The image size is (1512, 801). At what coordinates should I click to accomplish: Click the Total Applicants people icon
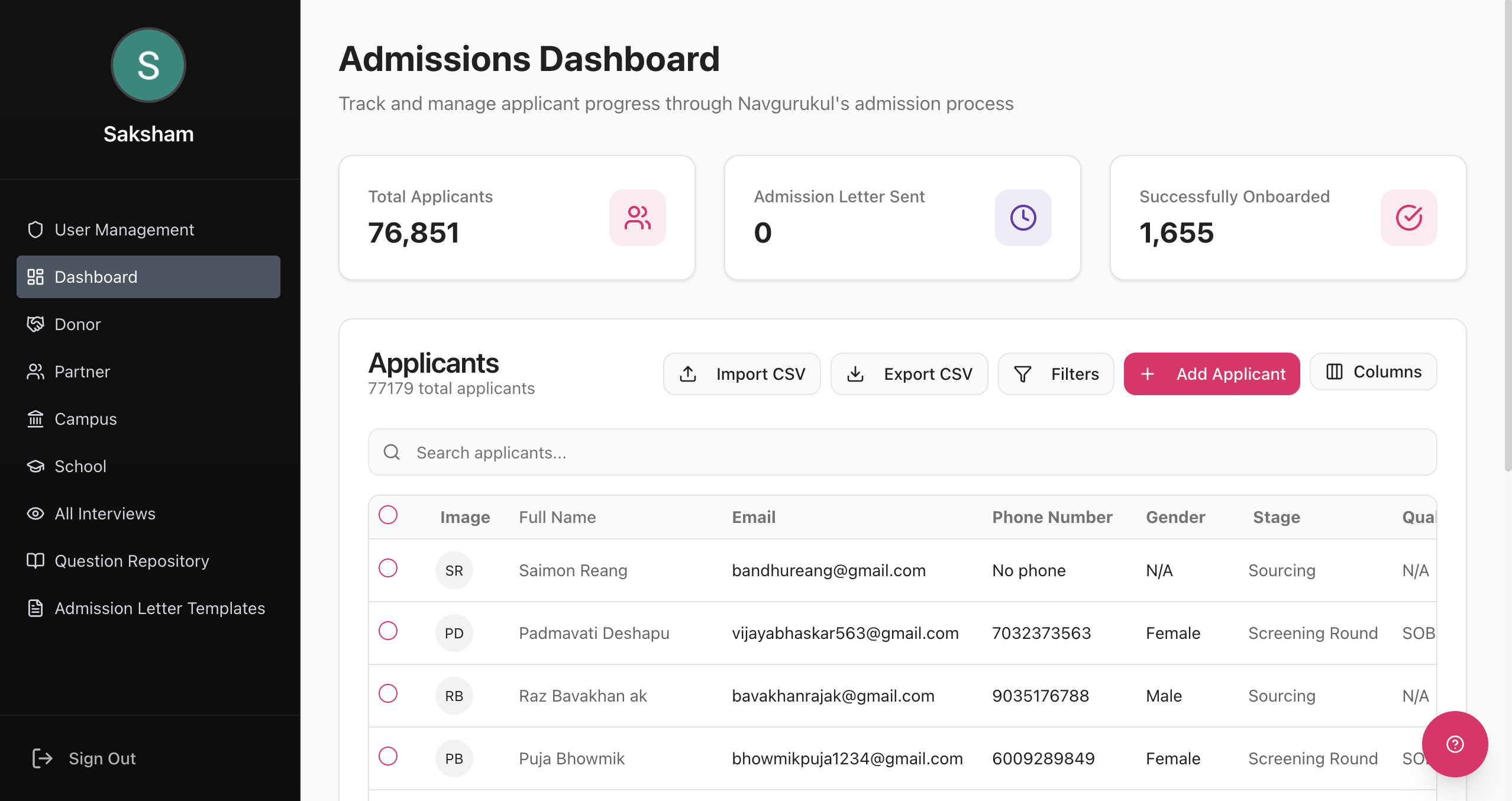coord(637,218)
